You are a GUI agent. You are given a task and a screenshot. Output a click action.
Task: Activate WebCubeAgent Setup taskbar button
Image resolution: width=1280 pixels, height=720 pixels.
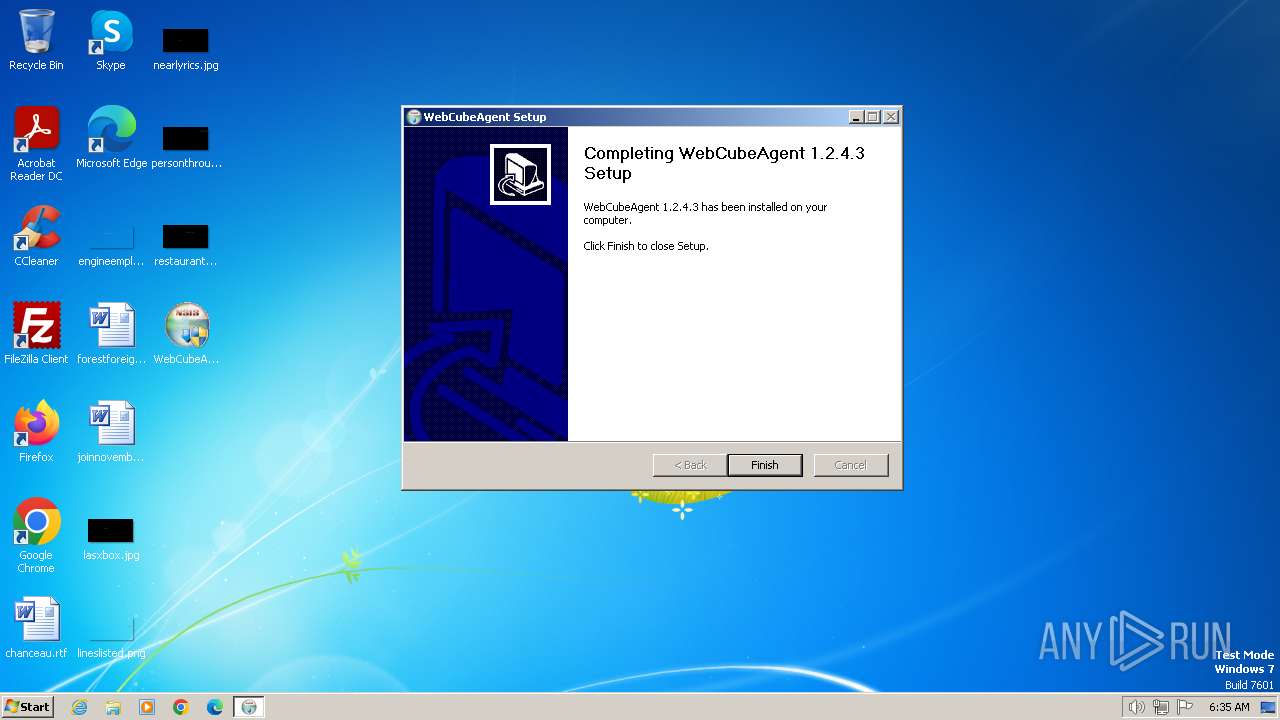click(249, 707)
